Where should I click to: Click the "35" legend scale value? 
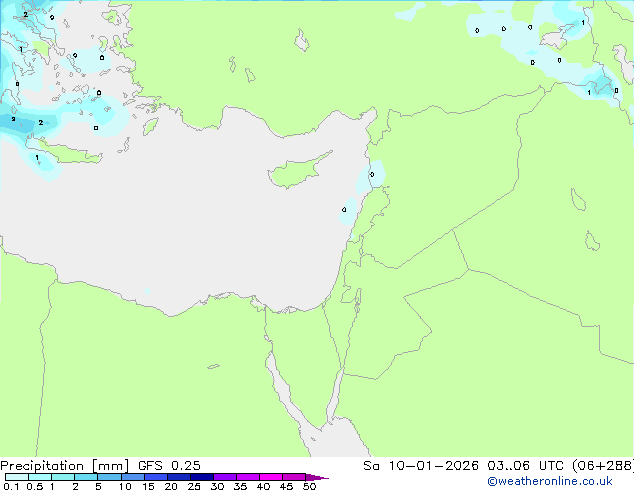point(240,486)
